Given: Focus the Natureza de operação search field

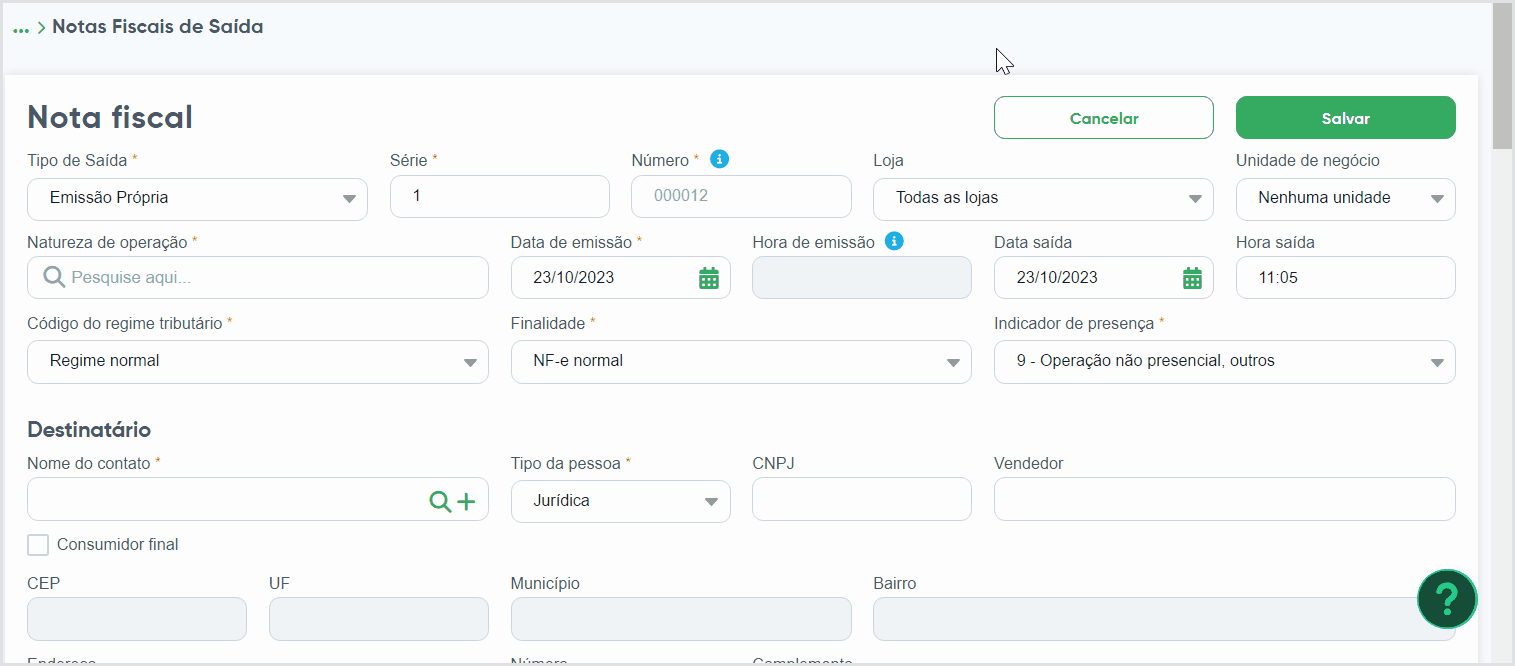Looking at the screenshot, I should [x=258, y=277].
